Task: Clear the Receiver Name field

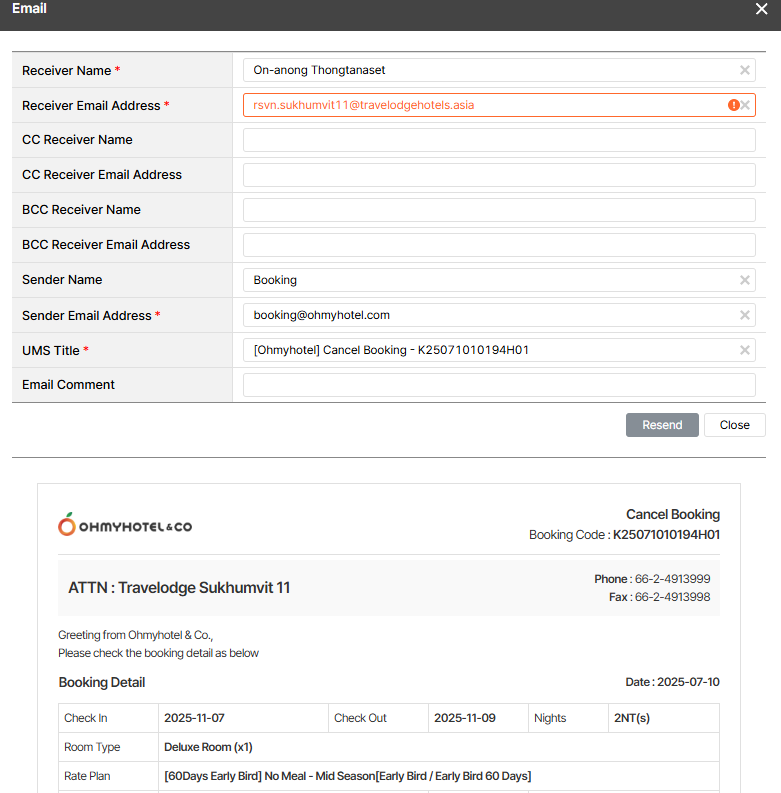Action: [x=745, y=70]
